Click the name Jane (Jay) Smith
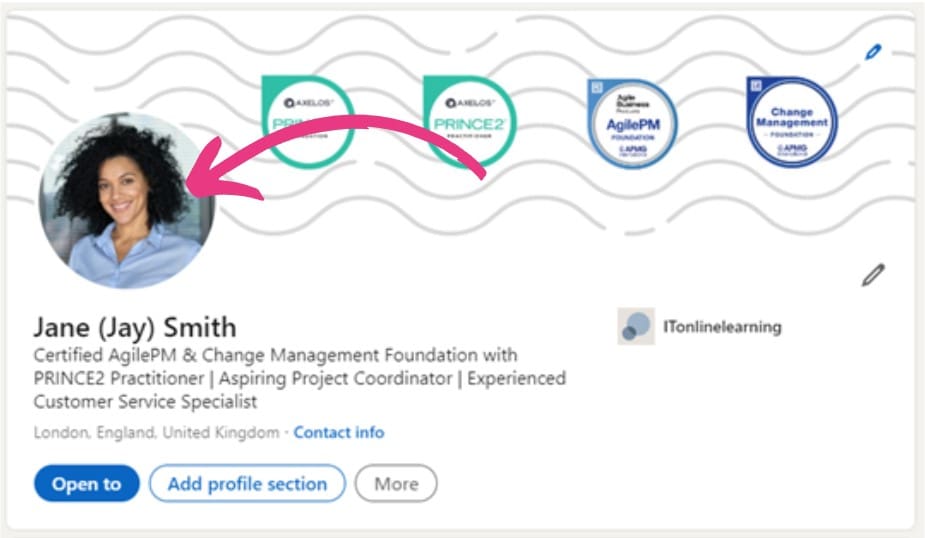The width and height of the screenshot is (925, 538). click(135, 327)
